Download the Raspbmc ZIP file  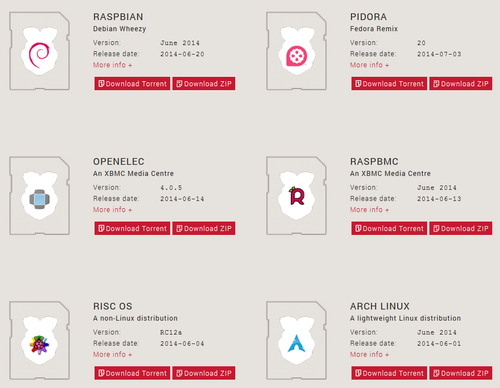tap(461, 228)
